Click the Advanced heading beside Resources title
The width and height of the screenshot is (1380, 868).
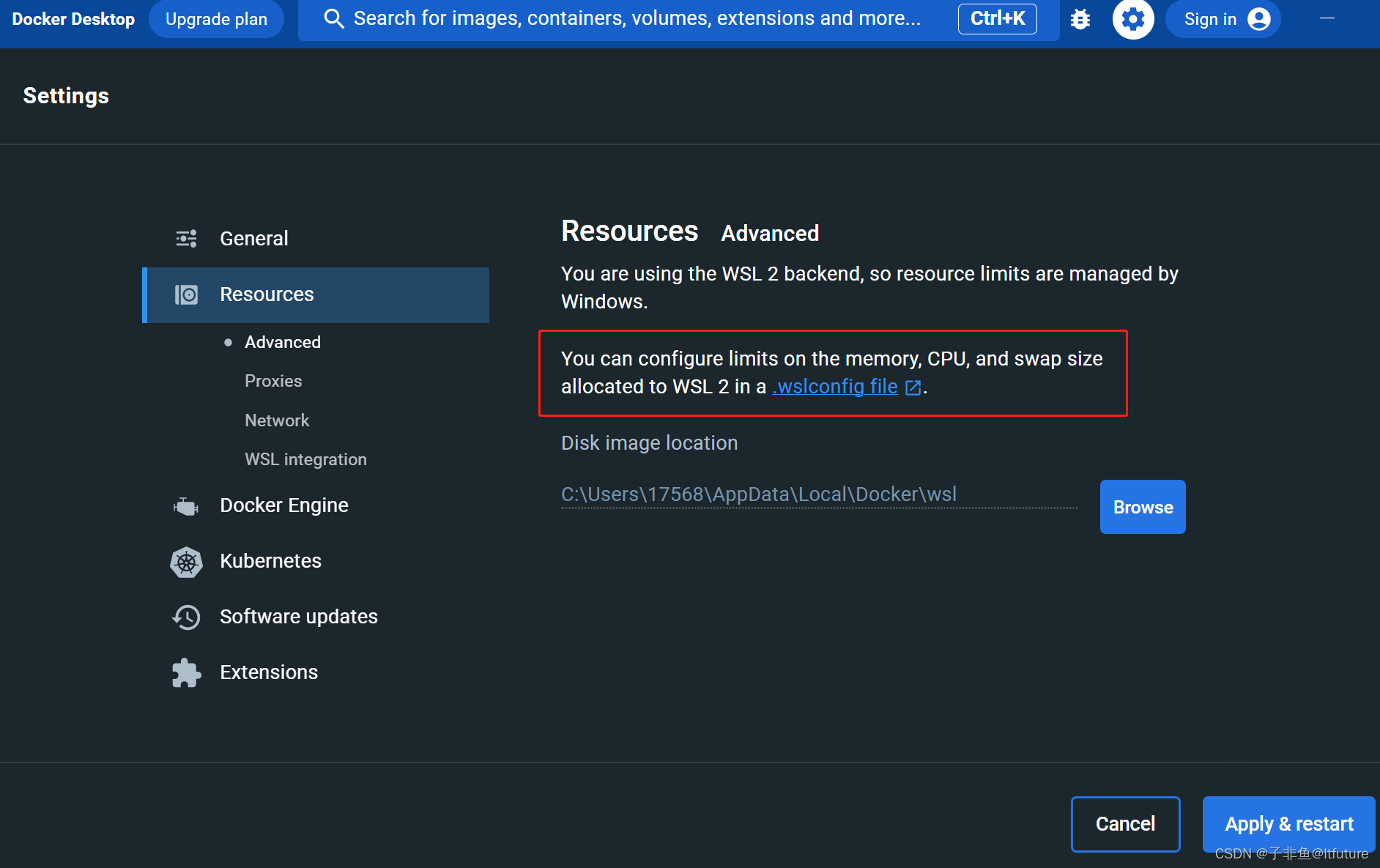click(770, 234)
